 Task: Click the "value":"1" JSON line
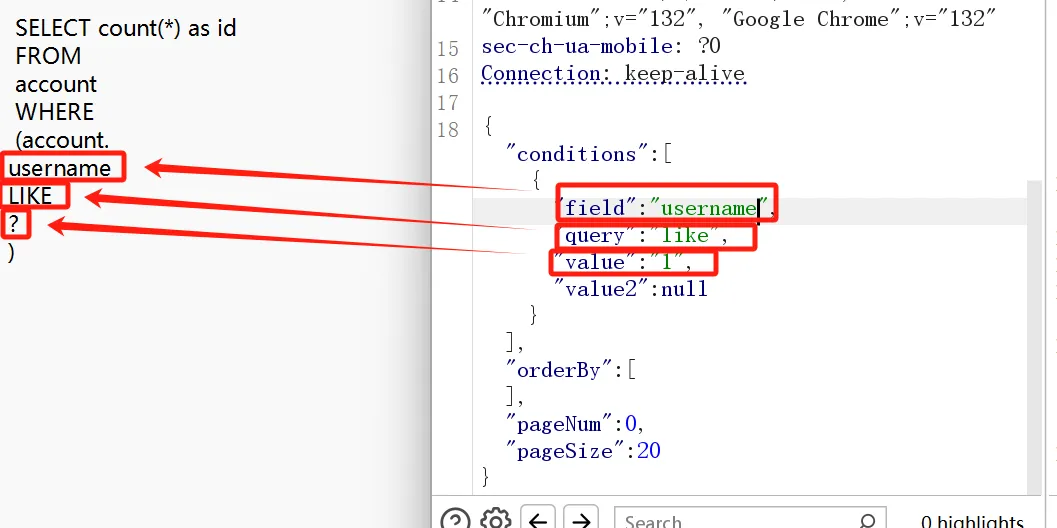pos(623,262)
